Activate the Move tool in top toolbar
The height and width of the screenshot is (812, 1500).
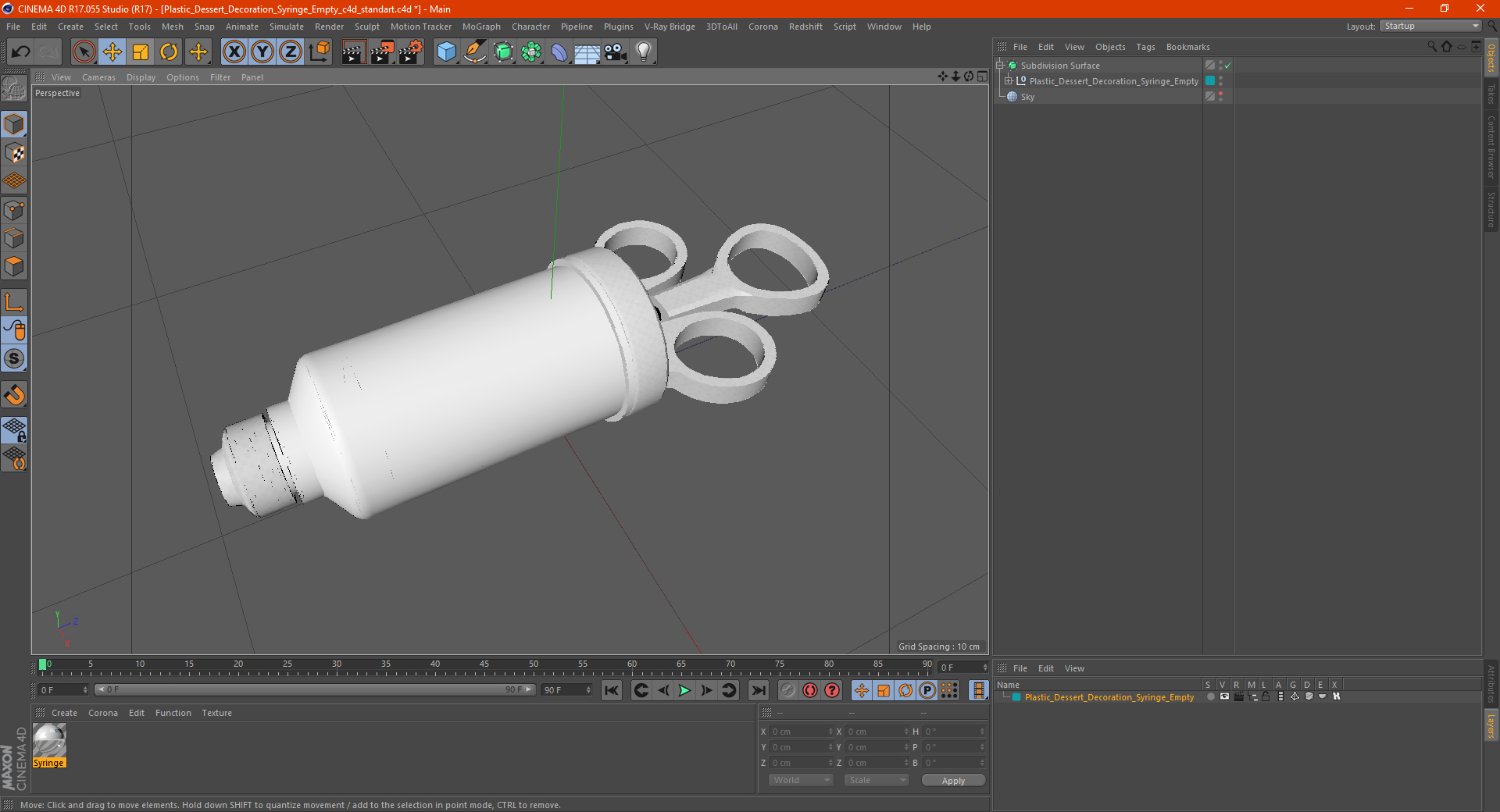tap(112, 52)
